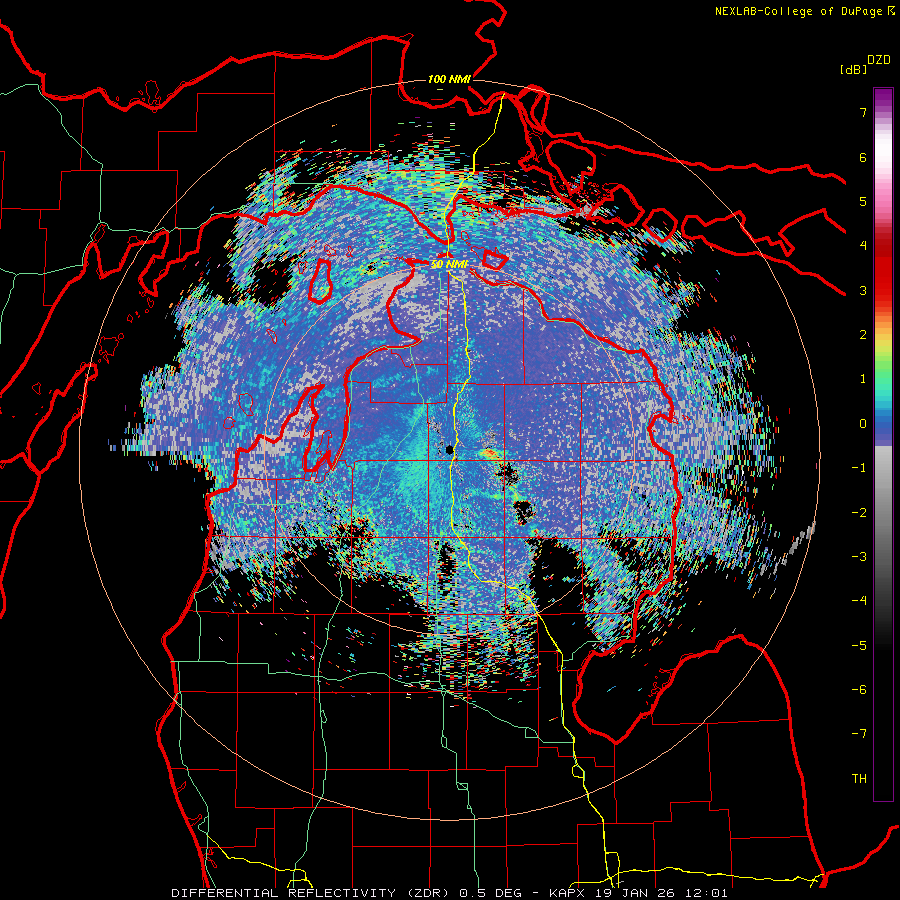900x900 pixels.
Task: Click the 7 value on the legend
Action: (x=863, y=112)
